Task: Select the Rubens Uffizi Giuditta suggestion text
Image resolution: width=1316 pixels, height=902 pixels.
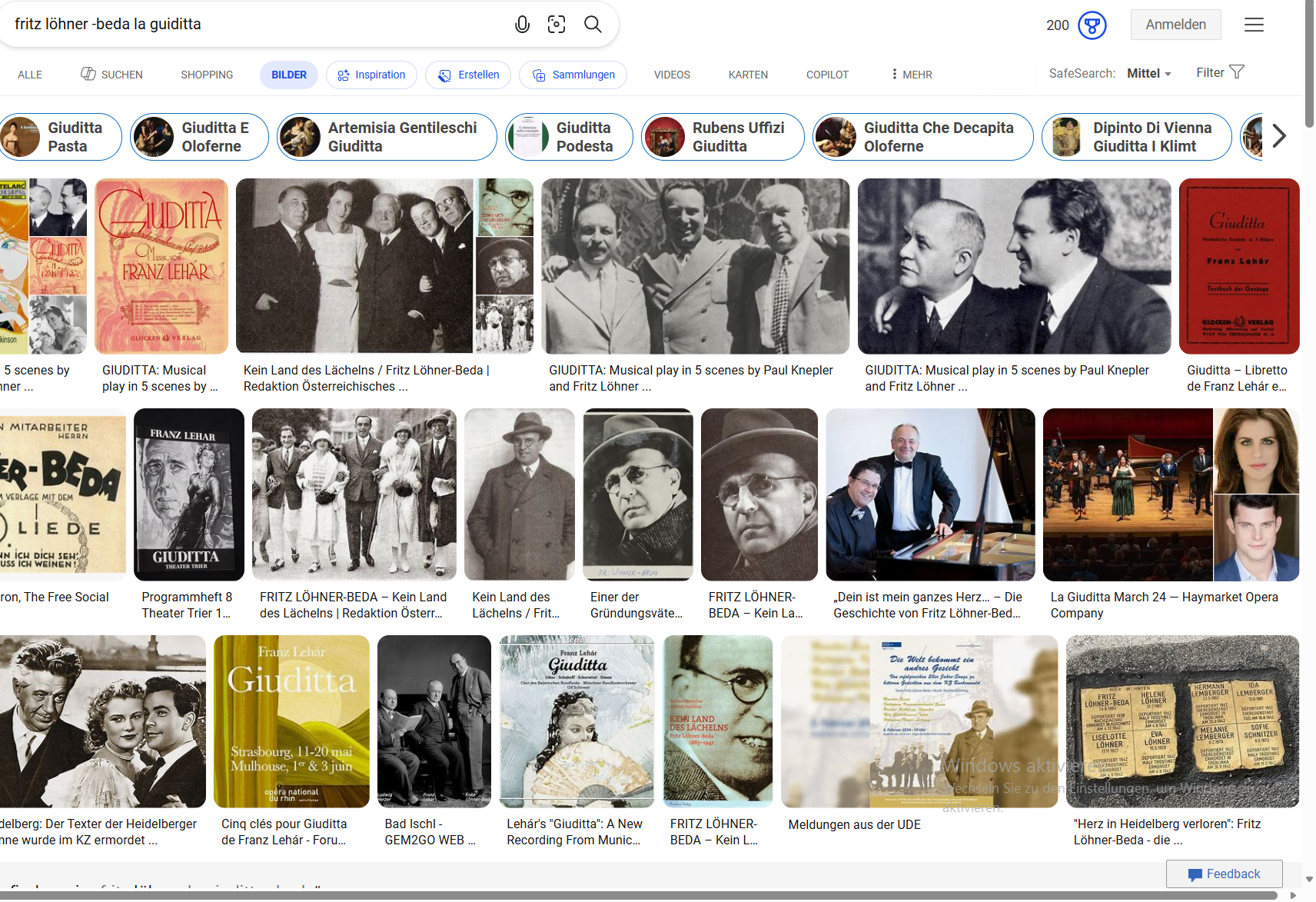Action: pos(738,137)
